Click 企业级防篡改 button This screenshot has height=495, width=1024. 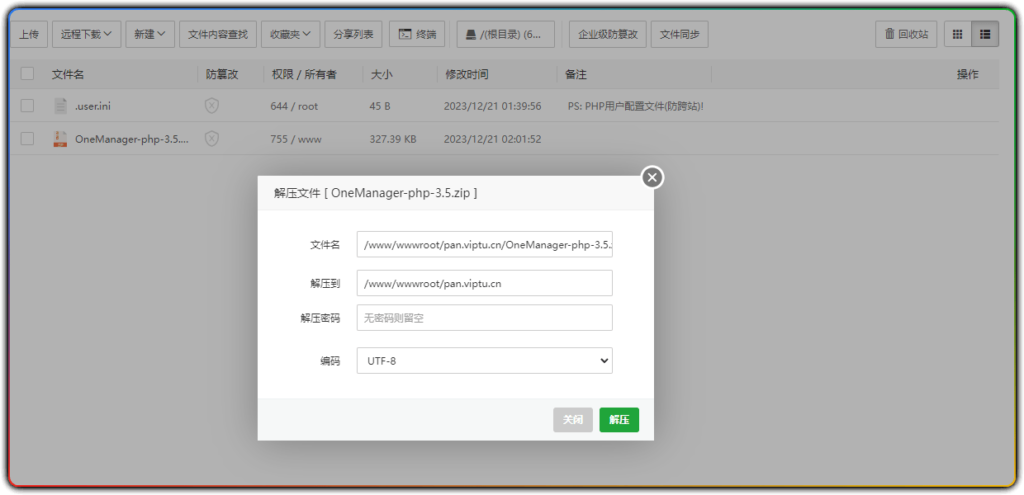pos(608,34)
